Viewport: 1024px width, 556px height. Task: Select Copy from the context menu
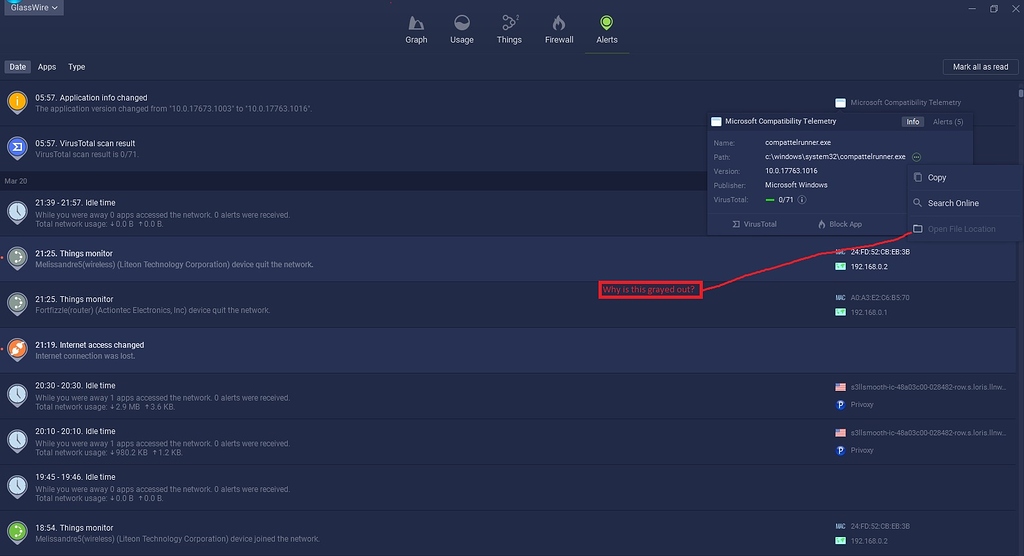pyautogui.click(x=937, y=178)
